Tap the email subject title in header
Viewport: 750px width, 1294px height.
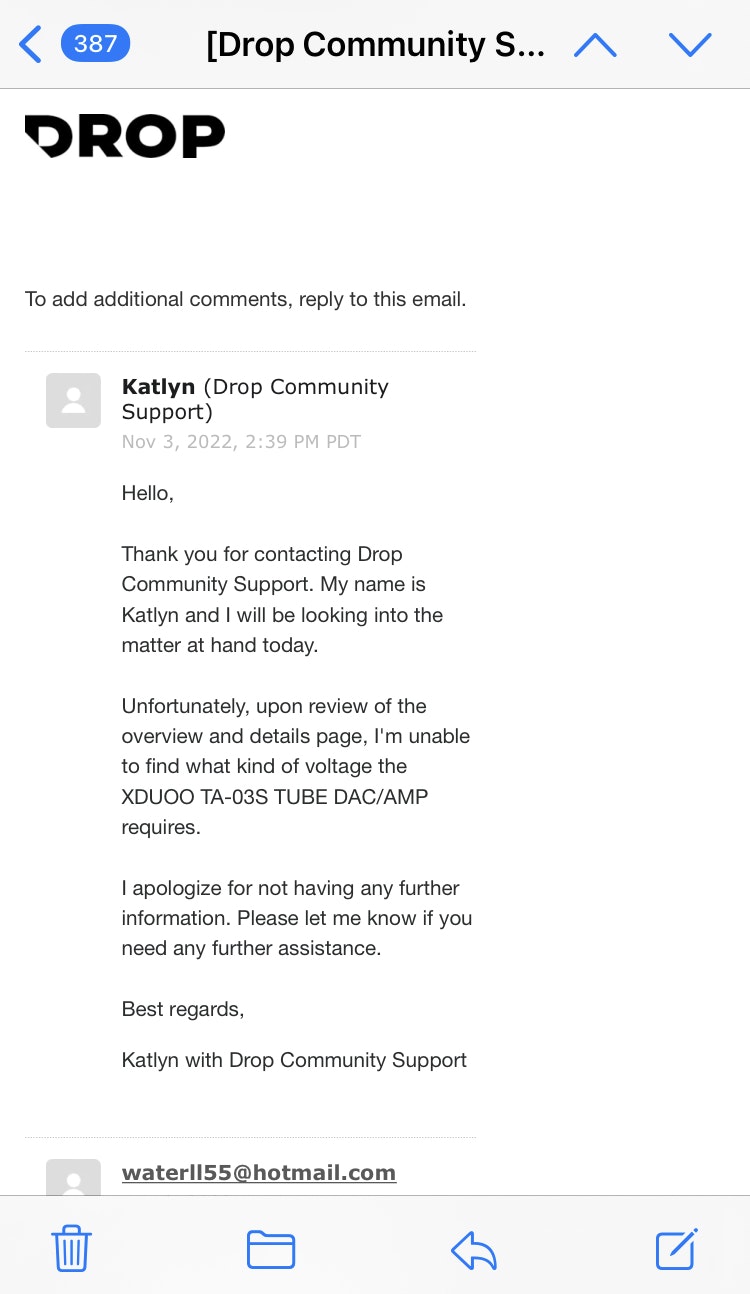tap(375, 44)
